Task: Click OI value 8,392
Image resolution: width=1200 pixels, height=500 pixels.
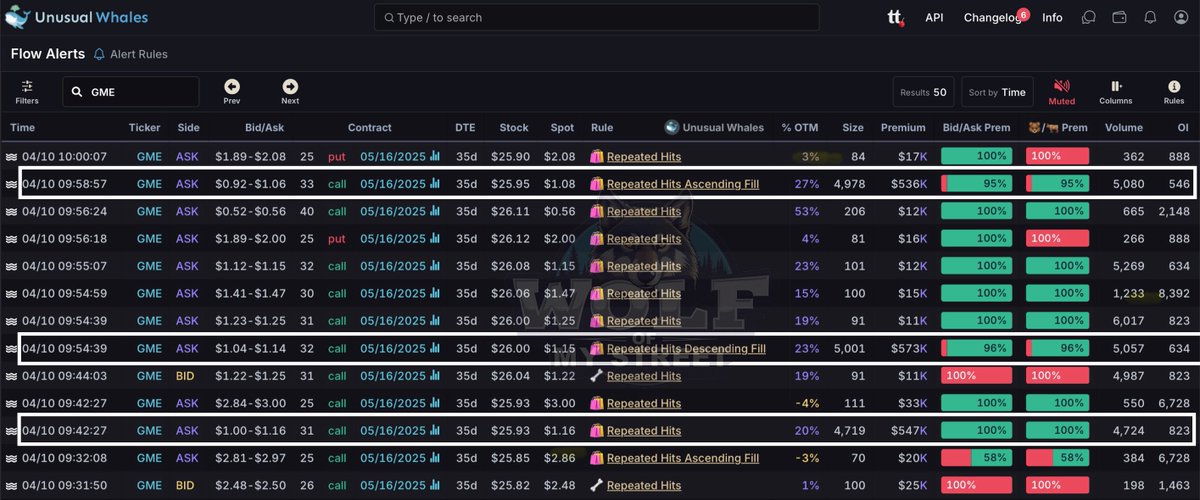Action: coord(1174,293)
